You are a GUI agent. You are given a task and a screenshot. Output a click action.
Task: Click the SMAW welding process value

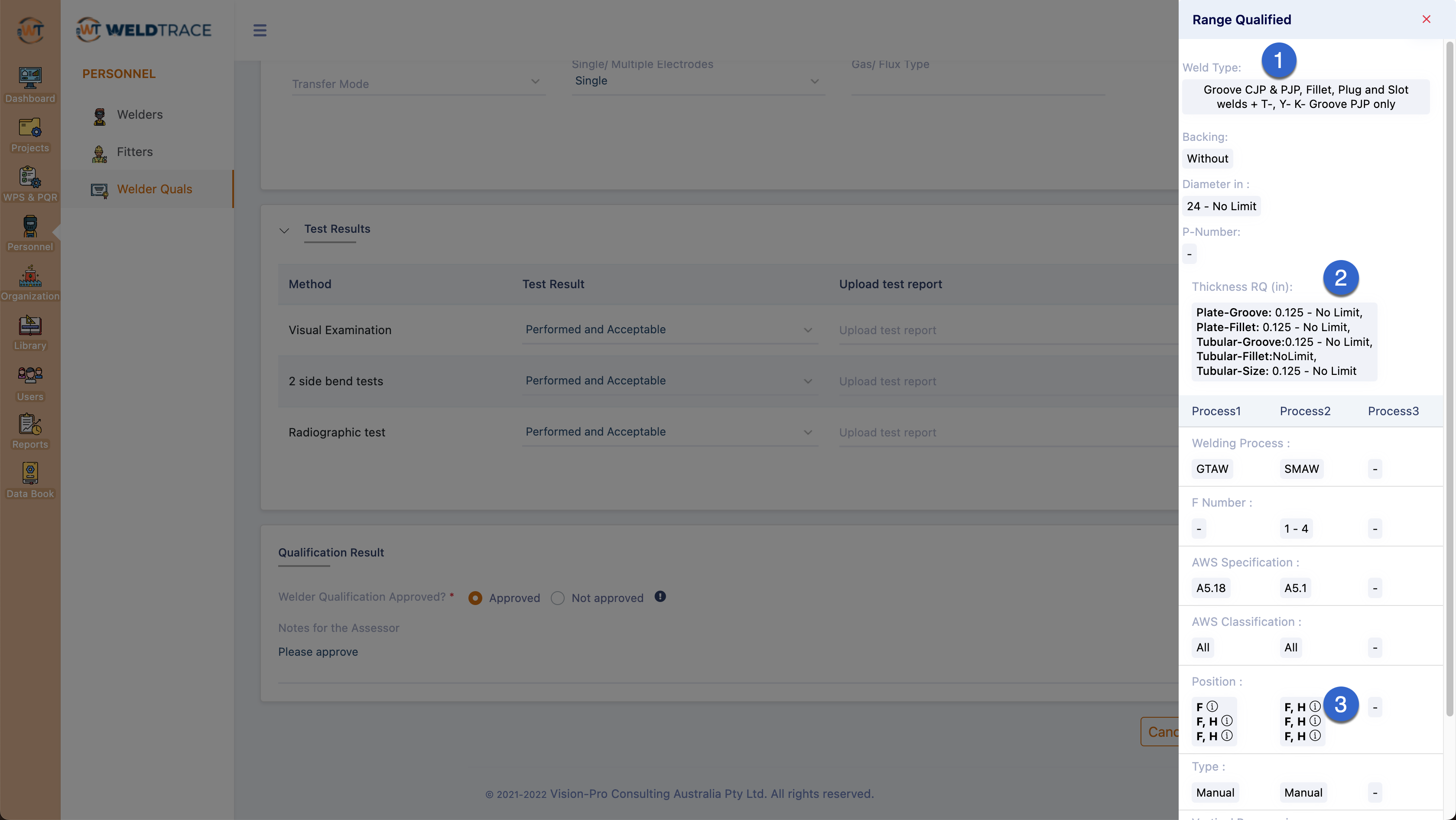[1301, 469]
